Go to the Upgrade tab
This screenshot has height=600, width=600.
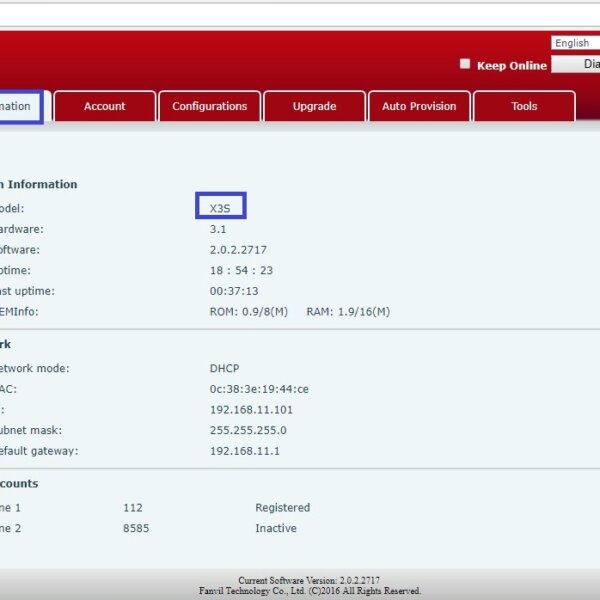(x=314, y=107)
